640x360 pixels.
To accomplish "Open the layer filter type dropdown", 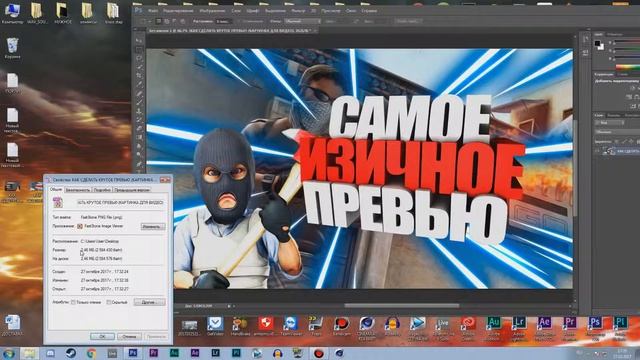I will [x=609, y=122].
